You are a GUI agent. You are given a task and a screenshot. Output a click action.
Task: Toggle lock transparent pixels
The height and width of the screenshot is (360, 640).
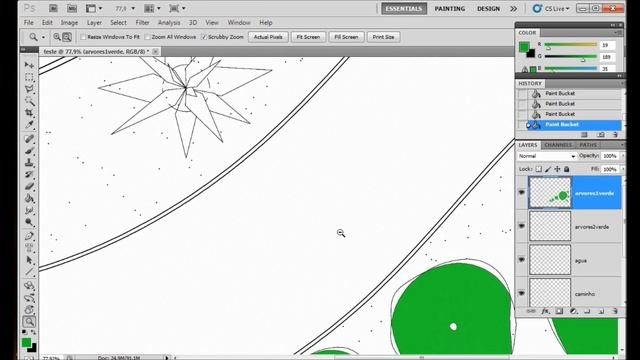539,169
